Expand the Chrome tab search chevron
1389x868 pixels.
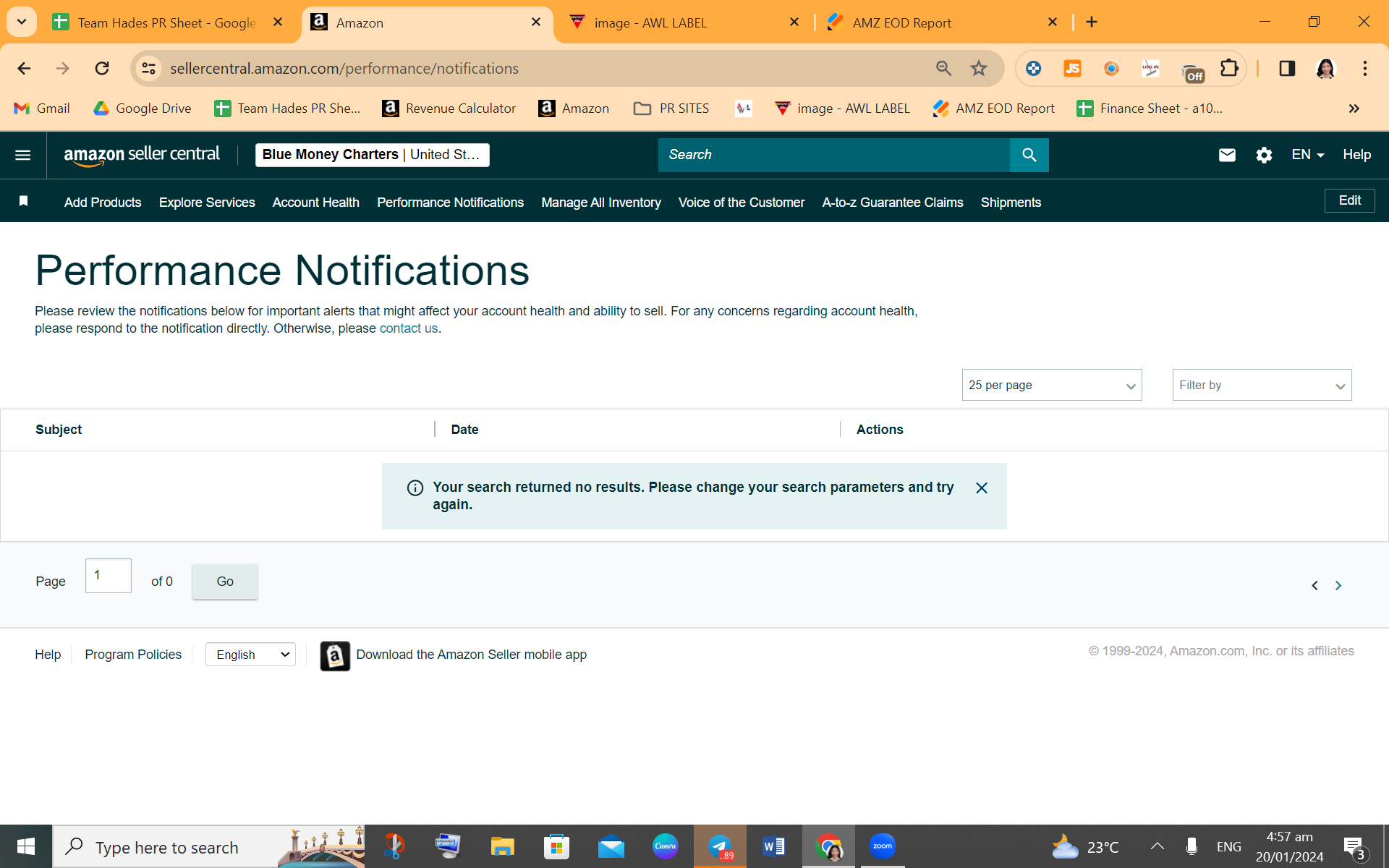(x=22, y=22)
